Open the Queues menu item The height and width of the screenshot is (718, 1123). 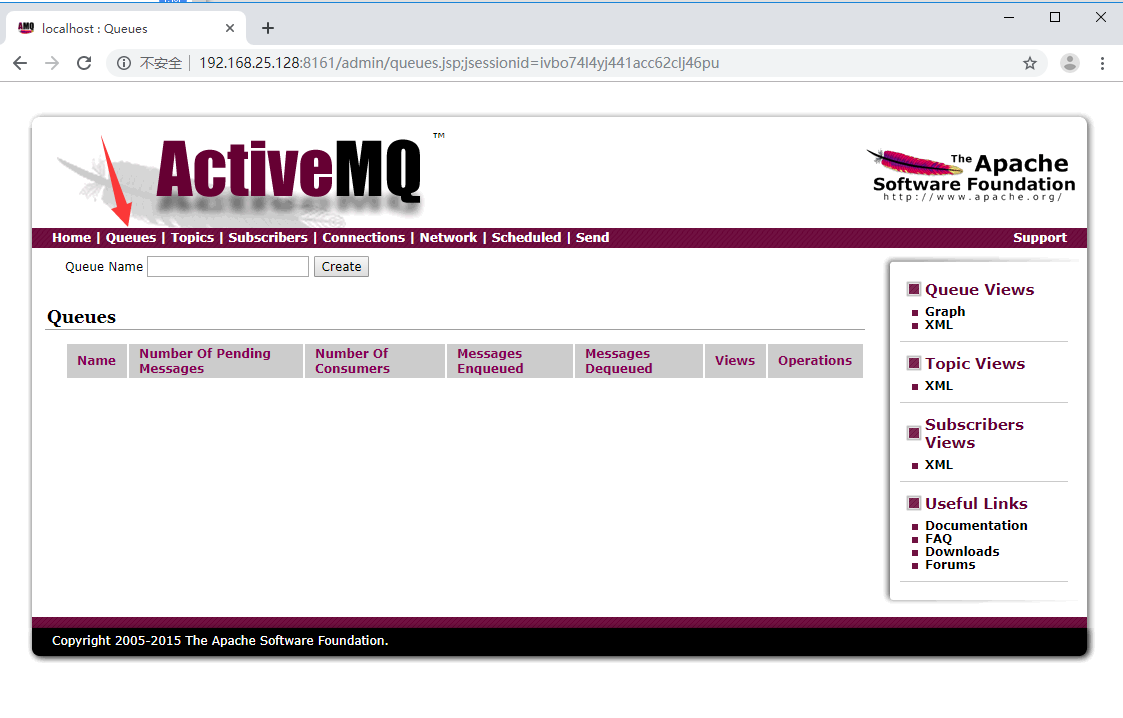pyautogui.click(x=131, y=238)
